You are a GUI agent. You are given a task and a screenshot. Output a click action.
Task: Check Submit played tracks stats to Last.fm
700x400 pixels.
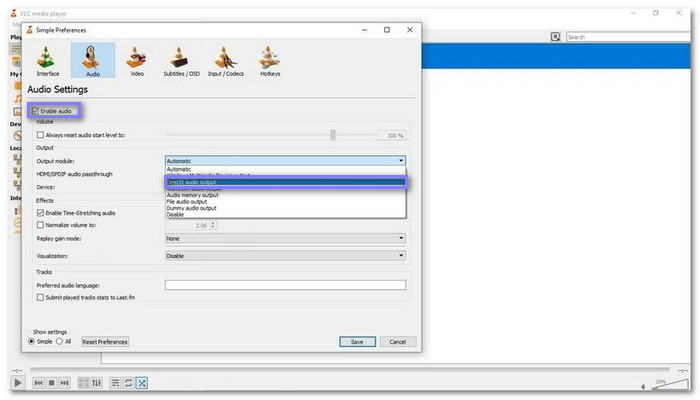coord(40,297)
